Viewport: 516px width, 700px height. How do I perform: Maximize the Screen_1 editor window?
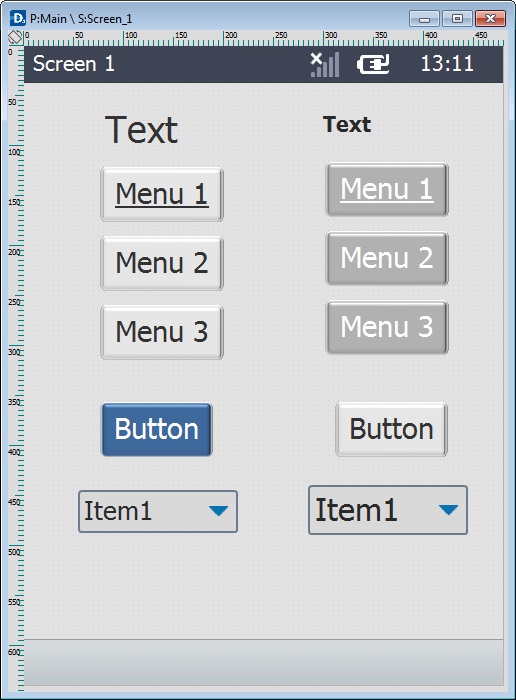pos(458,19)
